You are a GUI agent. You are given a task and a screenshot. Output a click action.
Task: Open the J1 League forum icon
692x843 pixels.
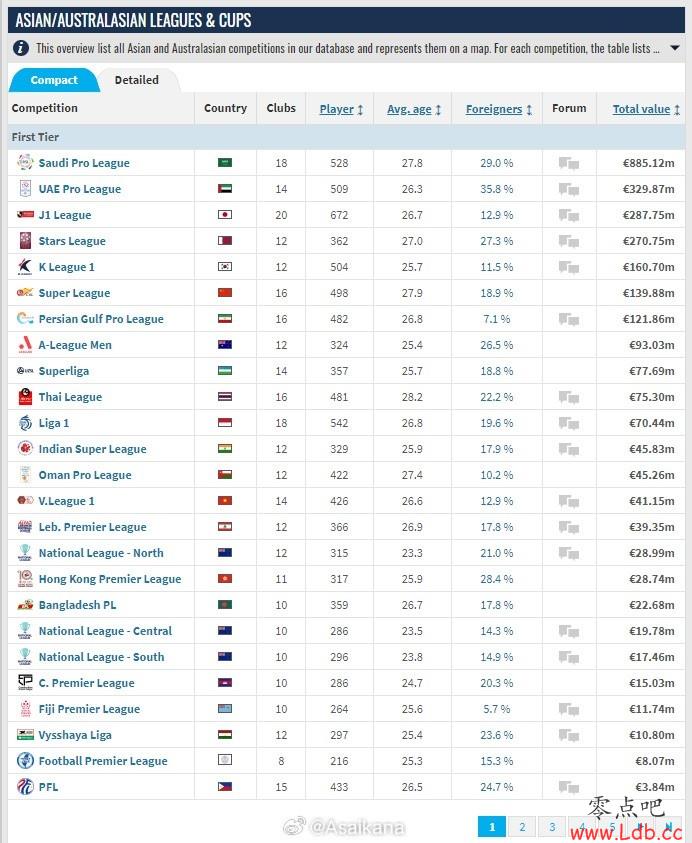(x=568, y=216)
